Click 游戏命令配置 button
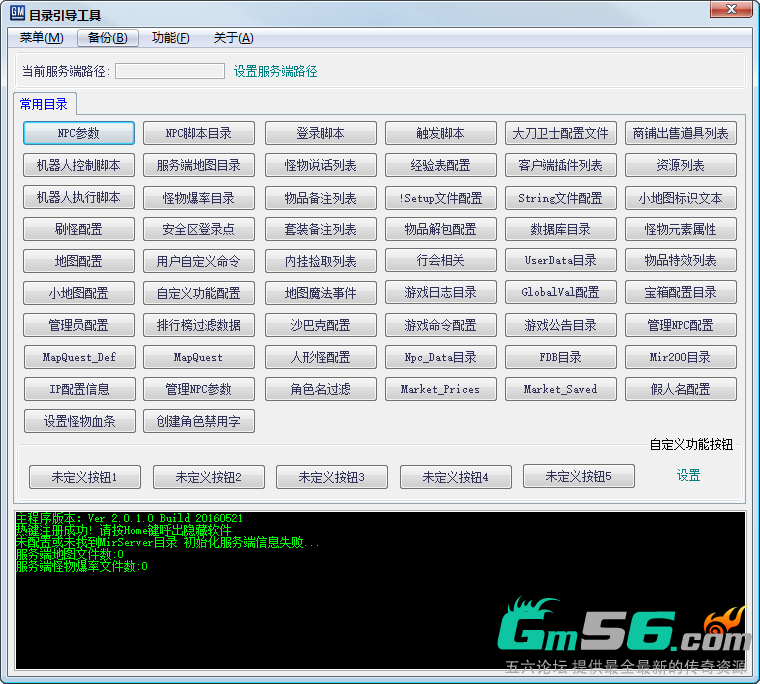The height and width of the screenshot is (684, 760). click(441, 325)
